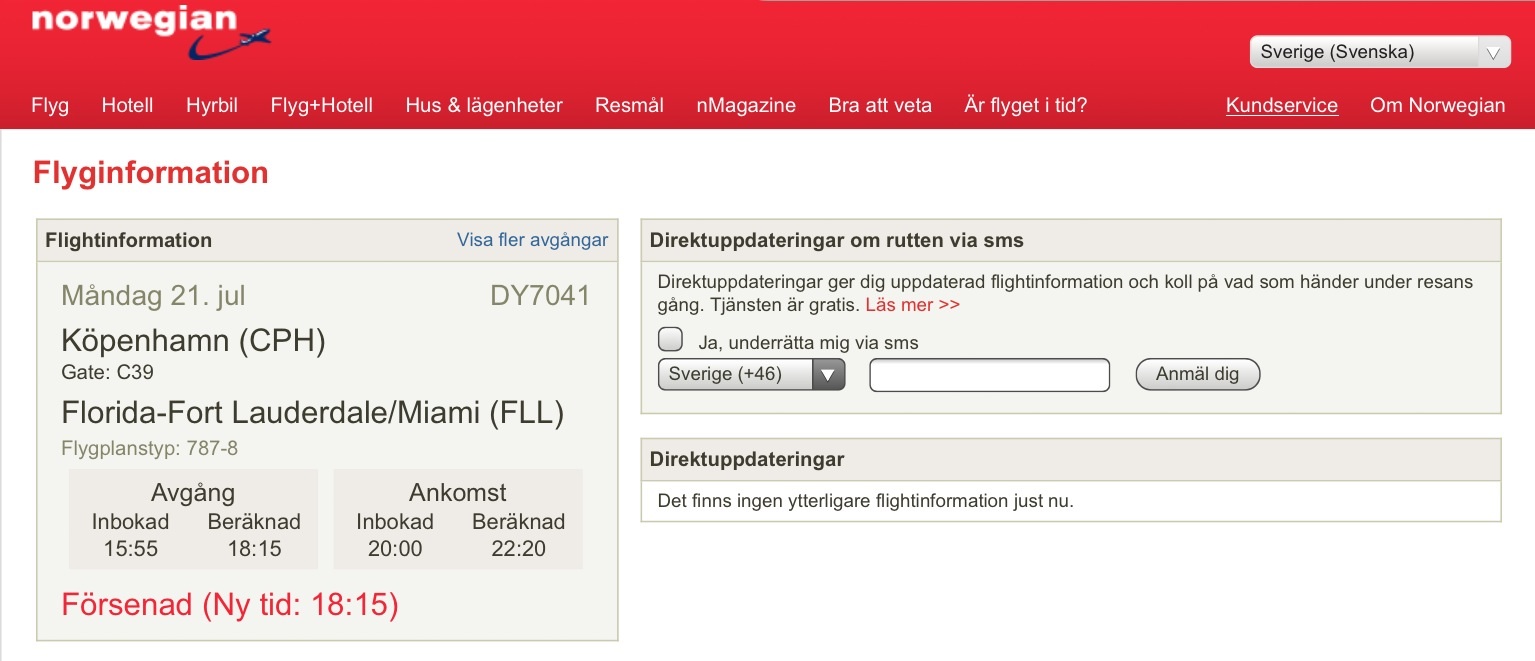Screen dimensions: 1535x661
Task: Go to nMagazine
Action: point(746,105)
